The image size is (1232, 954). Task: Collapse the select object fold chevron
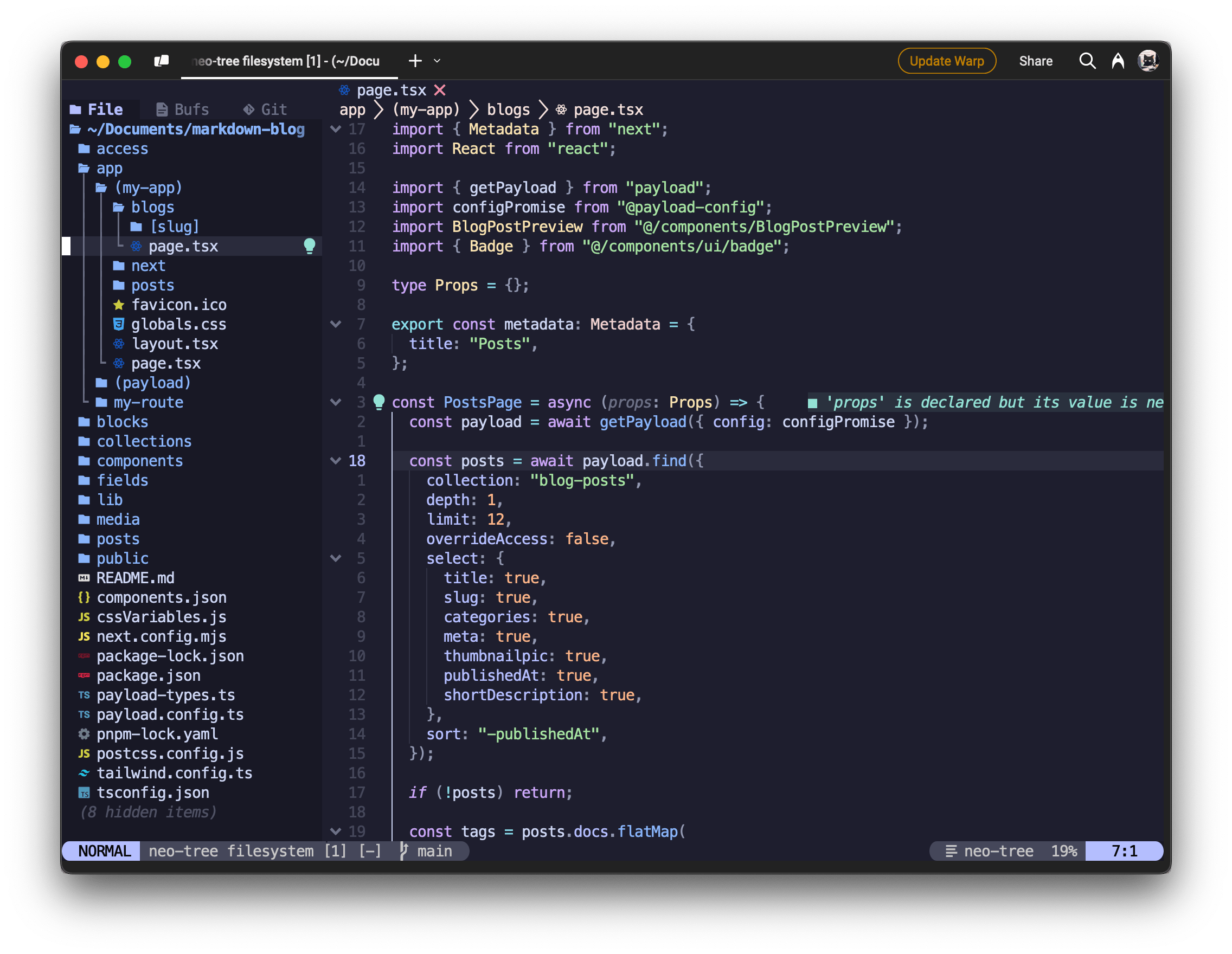[336, 558]
